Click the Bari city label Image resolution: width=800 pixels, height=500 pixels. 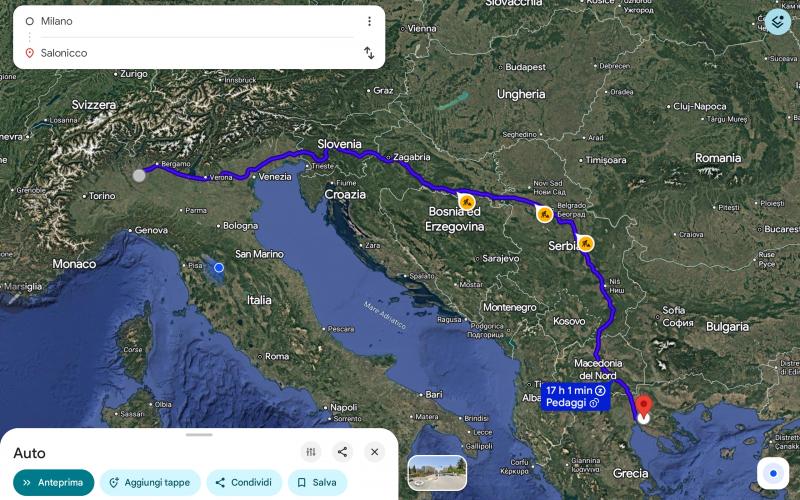click(434, 394)
